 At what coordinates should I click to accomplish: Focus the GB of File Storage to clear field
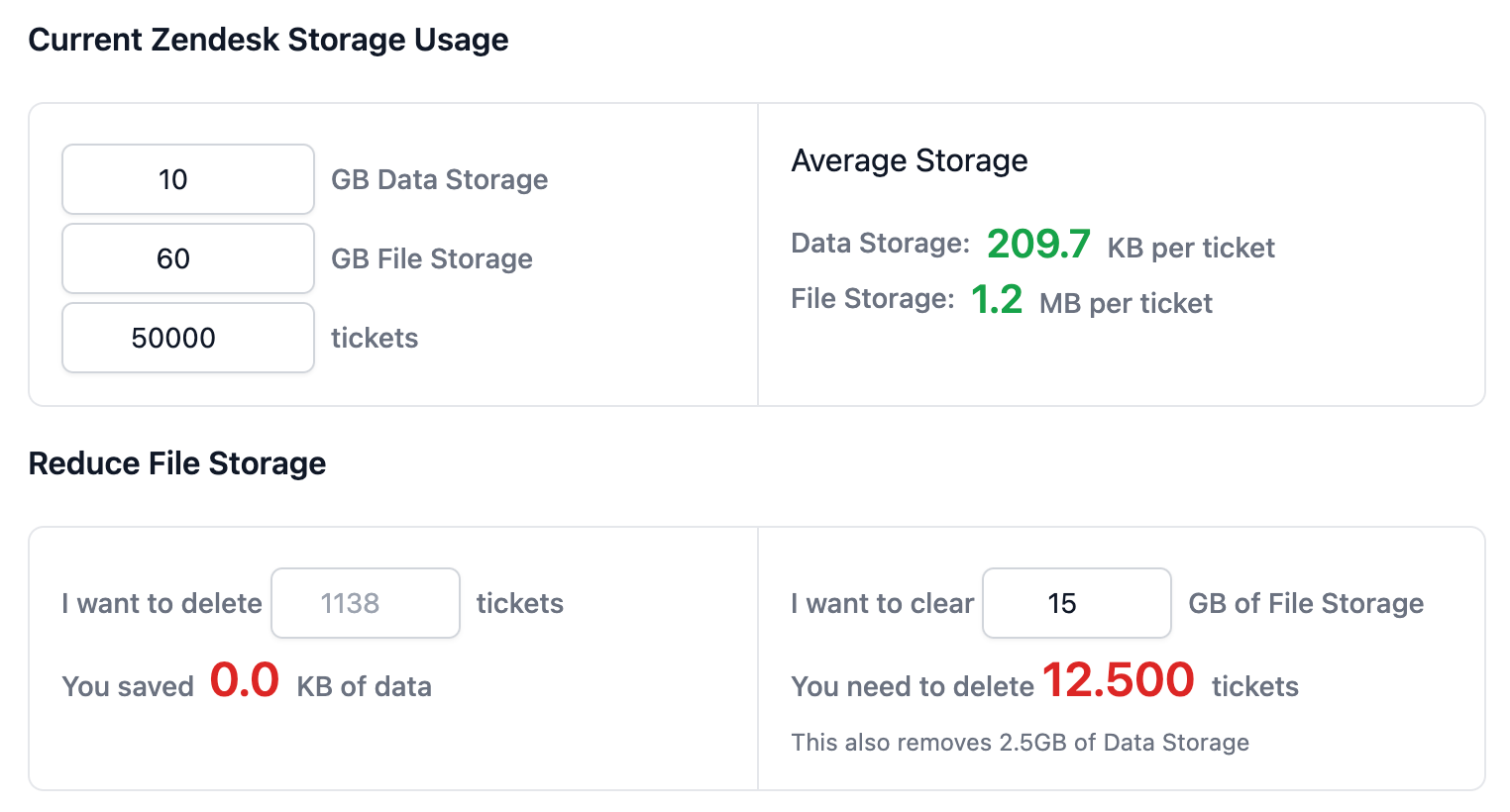coord(1077,603)
